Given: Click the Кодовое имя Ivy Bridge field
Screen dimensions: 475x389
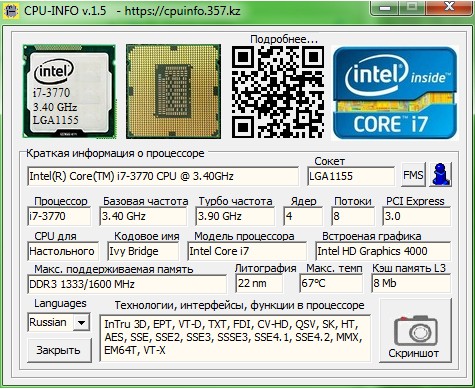Looking at the screenshot, I should coord(143,251).
